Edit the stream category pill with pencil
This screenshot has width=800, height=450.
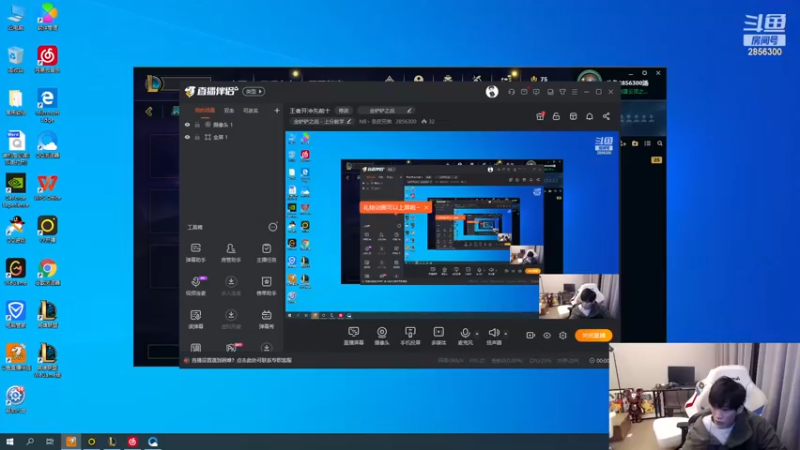[x=385, y=110]
